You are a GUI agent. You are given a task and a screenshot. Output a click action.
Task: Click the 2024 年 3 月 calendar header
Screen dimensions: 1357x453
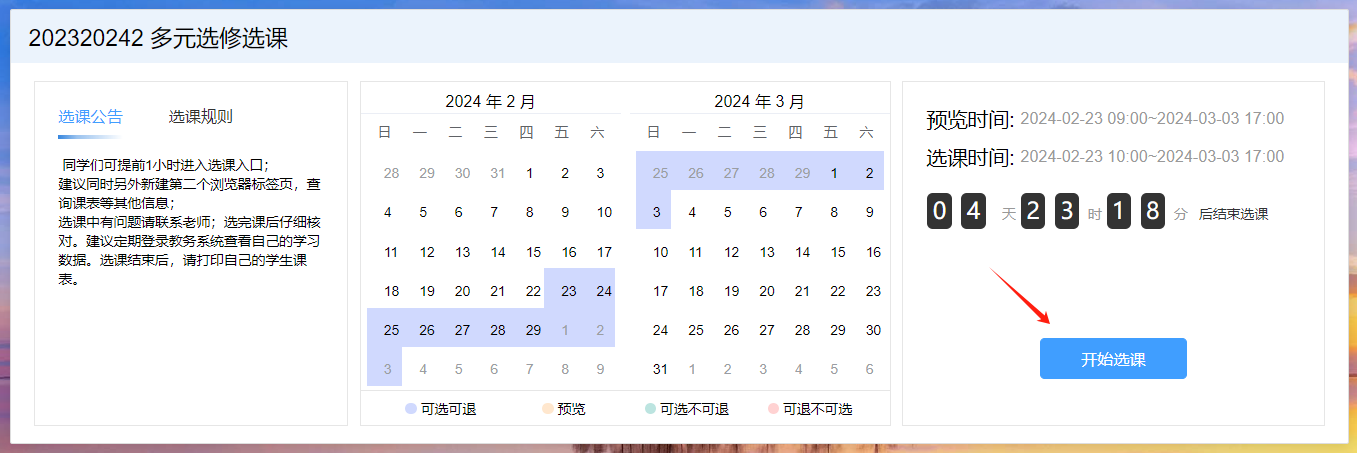(x=759, y=101)
